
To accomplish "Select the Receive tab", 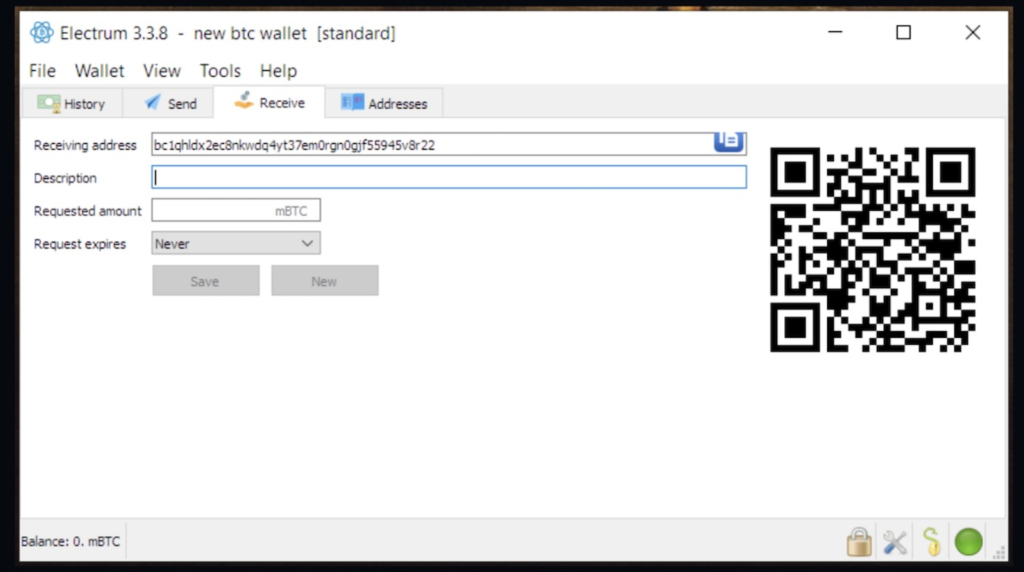I will pos(269,103).
